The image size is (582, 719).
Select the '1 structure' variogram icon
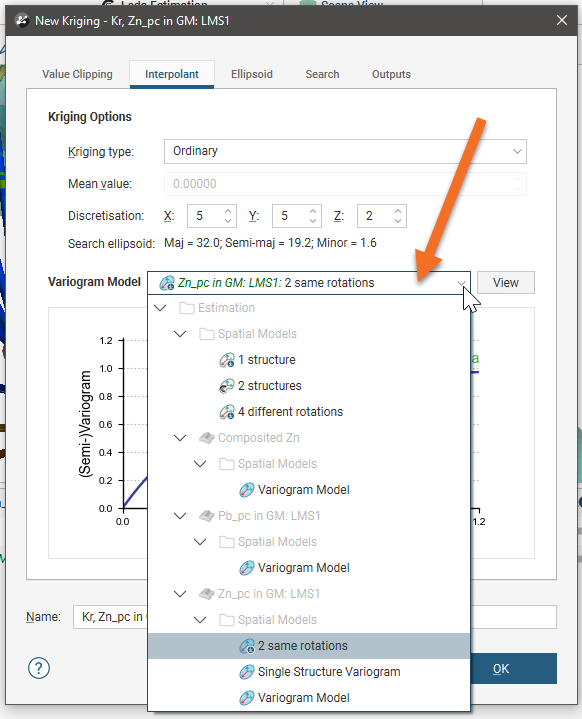tap(227, 360)
